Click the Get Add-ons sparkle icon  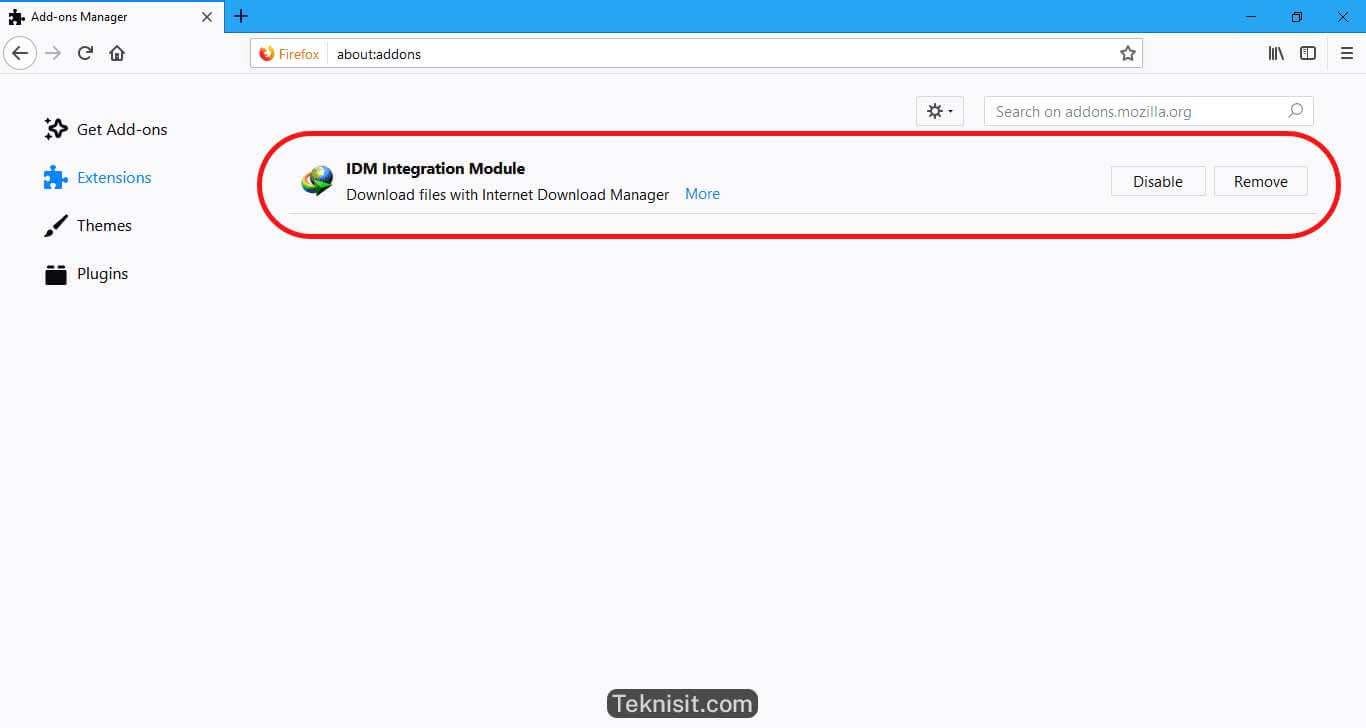[x=56, y=129]
